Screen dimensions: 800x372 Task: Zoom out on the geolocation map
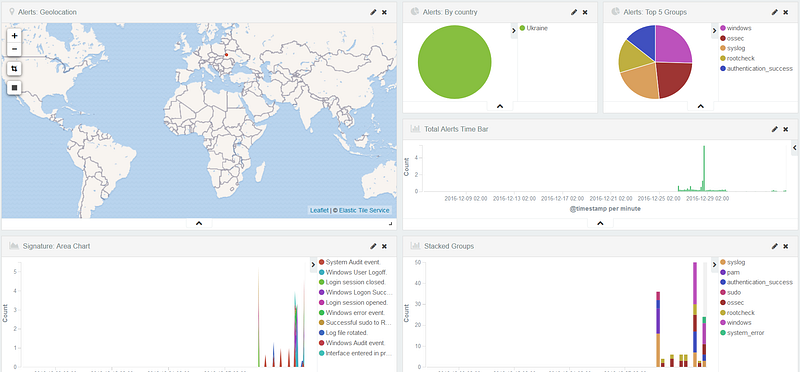14,49
